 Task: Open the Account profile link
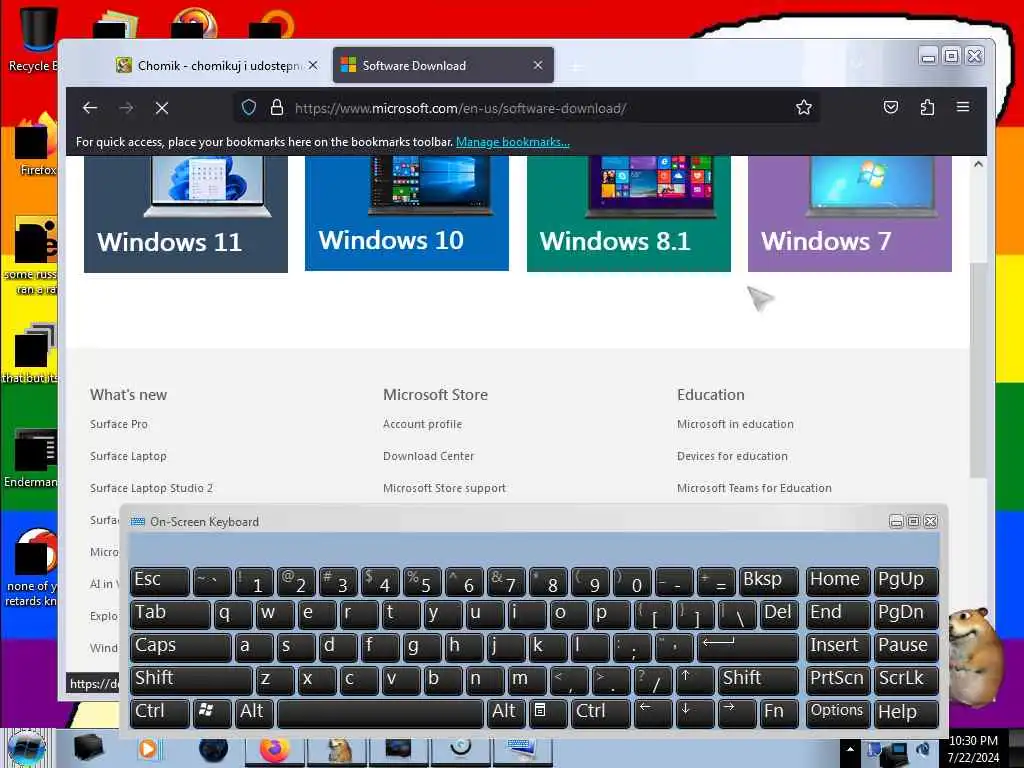tap(423, 424)
